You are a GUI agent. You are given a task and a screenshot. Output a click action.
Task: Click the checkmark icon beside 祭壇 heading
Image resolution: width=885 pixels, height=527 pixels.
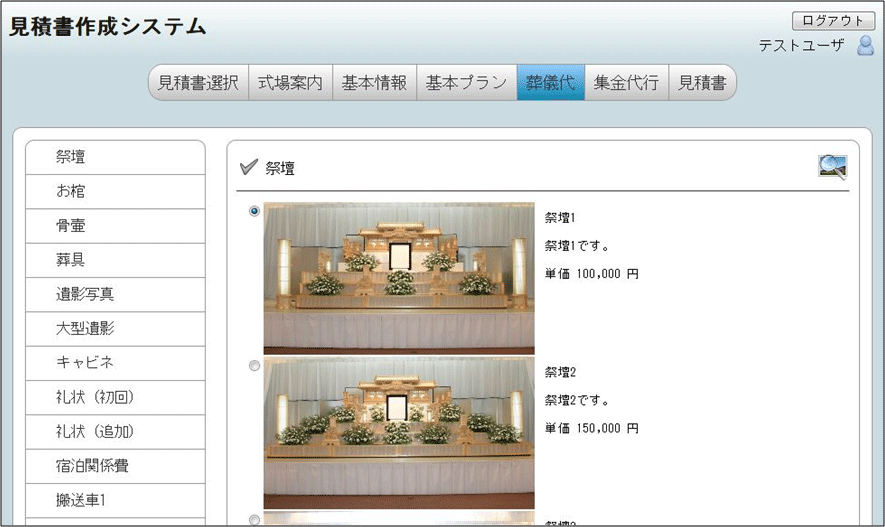(x=248, y=167)
